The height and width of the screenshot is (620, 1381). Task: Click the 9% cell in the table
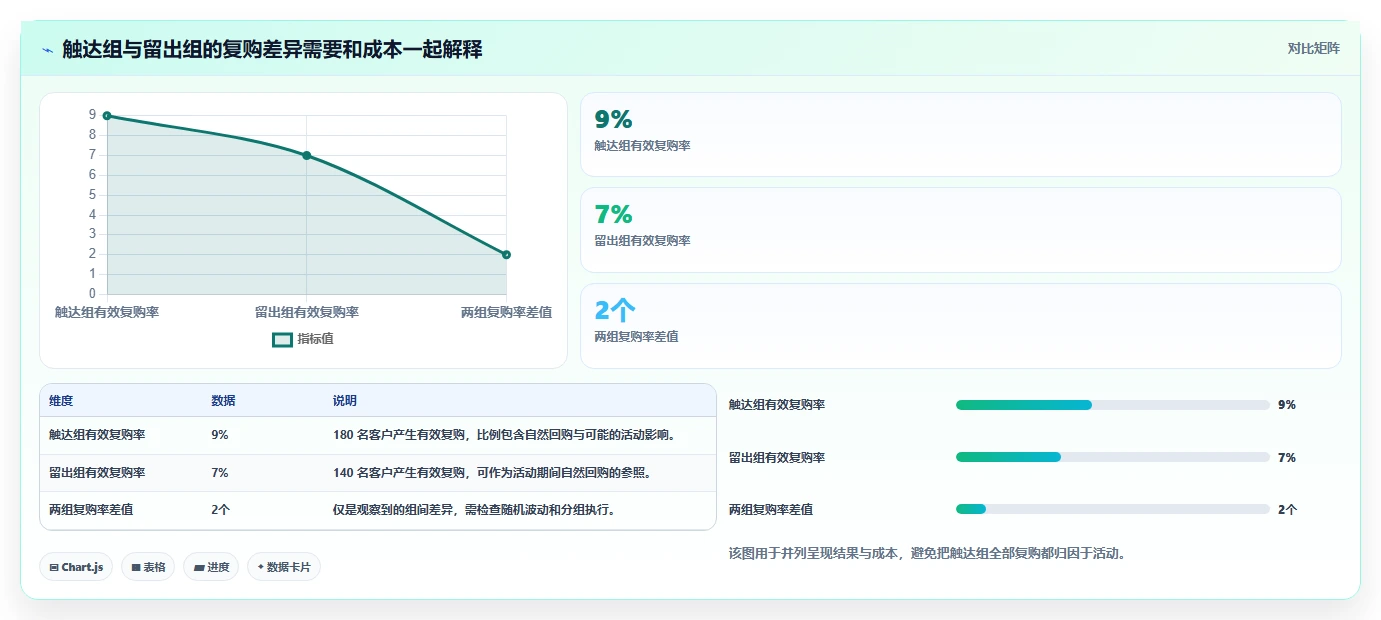(x=220, y=435)
